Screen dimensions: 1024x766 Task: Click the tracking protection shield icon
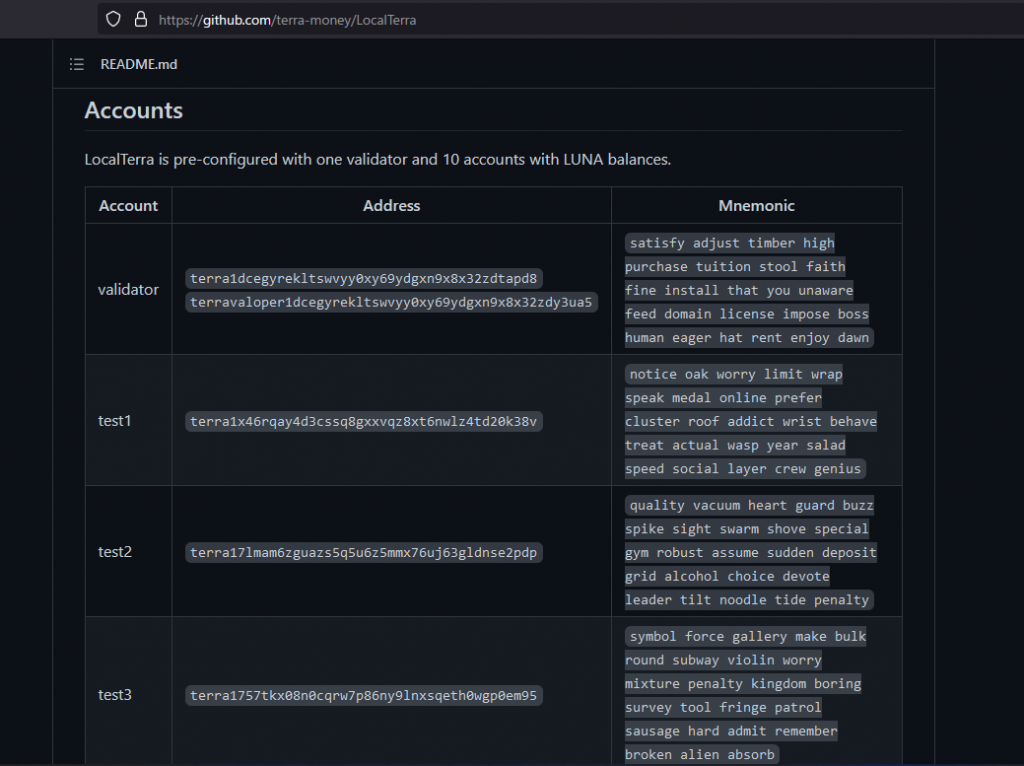113,19
